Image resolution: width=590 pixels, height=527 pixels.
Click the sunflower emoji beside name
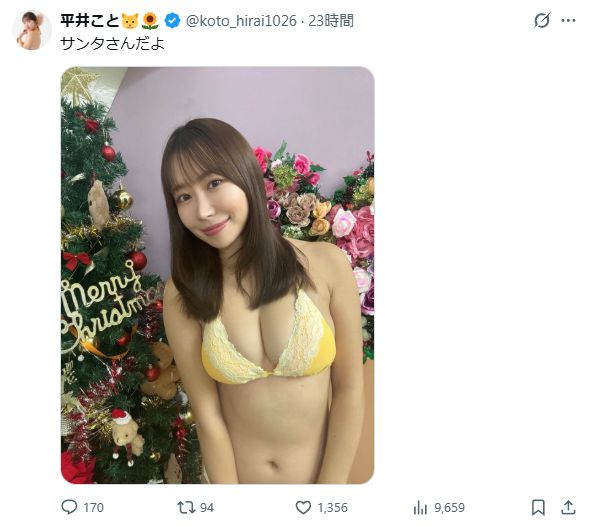[150, 21]
